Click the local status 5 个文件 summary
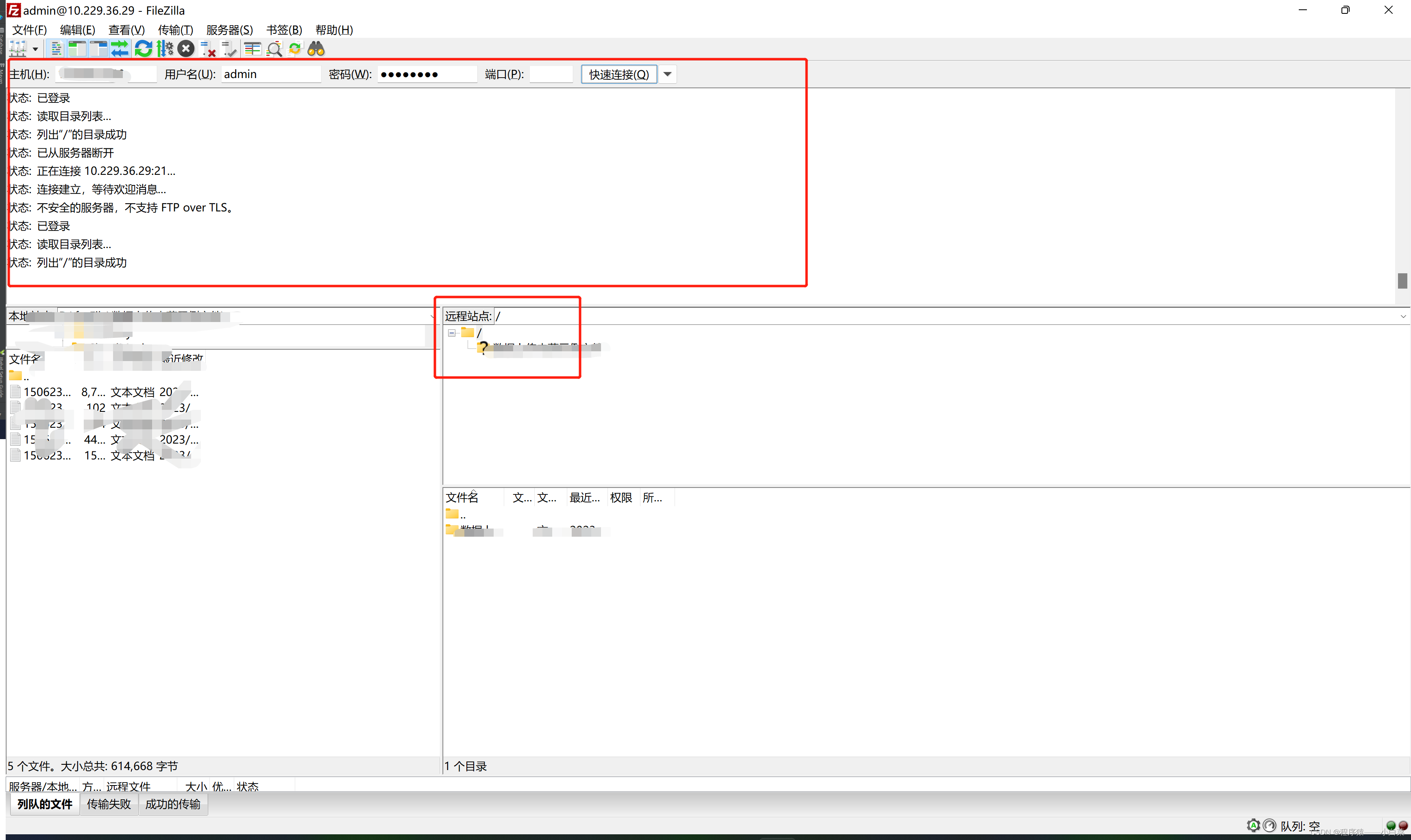This screenshot has width=1411, height=840. point(93,766)
